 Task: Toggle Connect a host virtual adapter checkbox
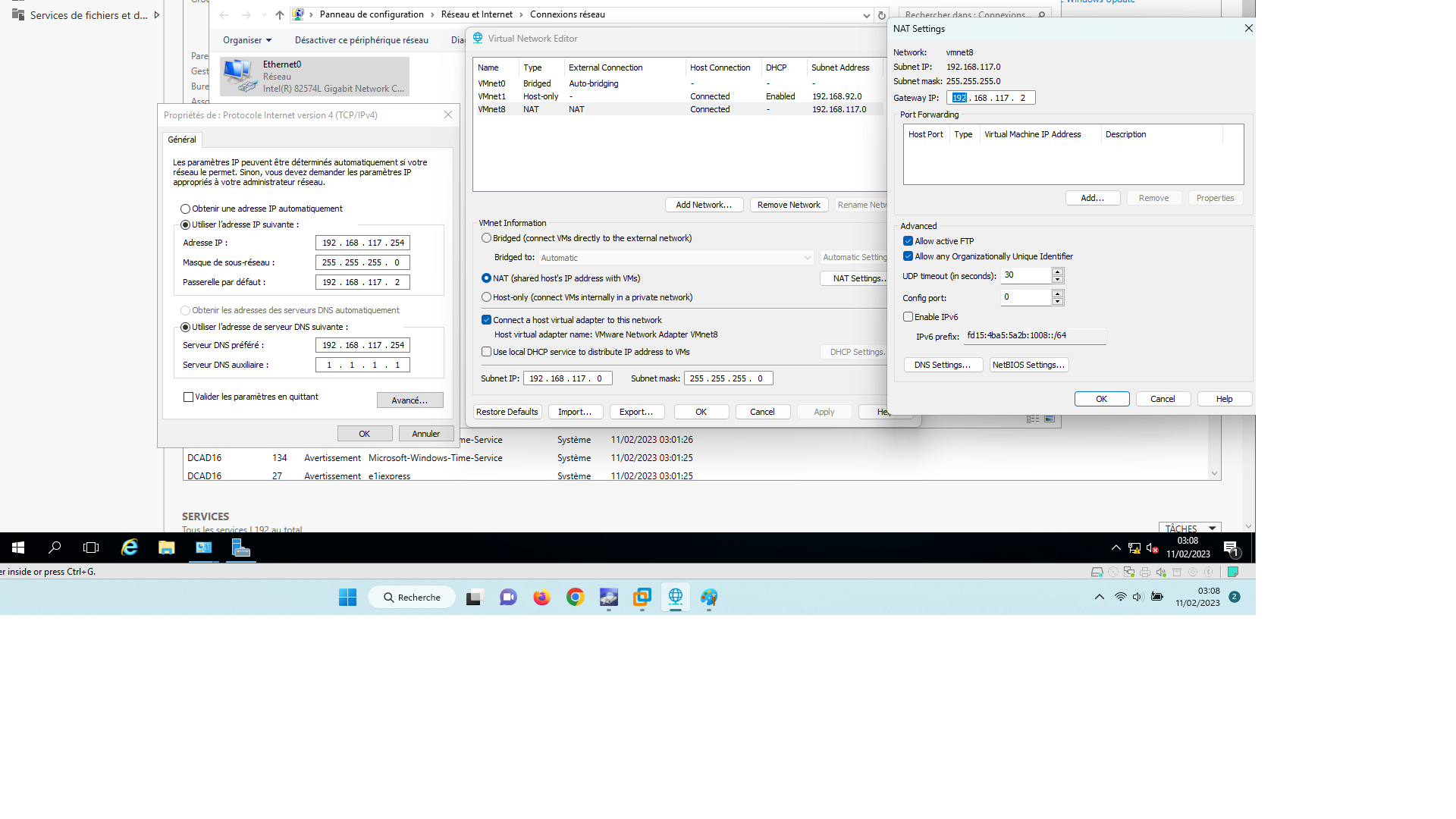[x=486, y=320]
